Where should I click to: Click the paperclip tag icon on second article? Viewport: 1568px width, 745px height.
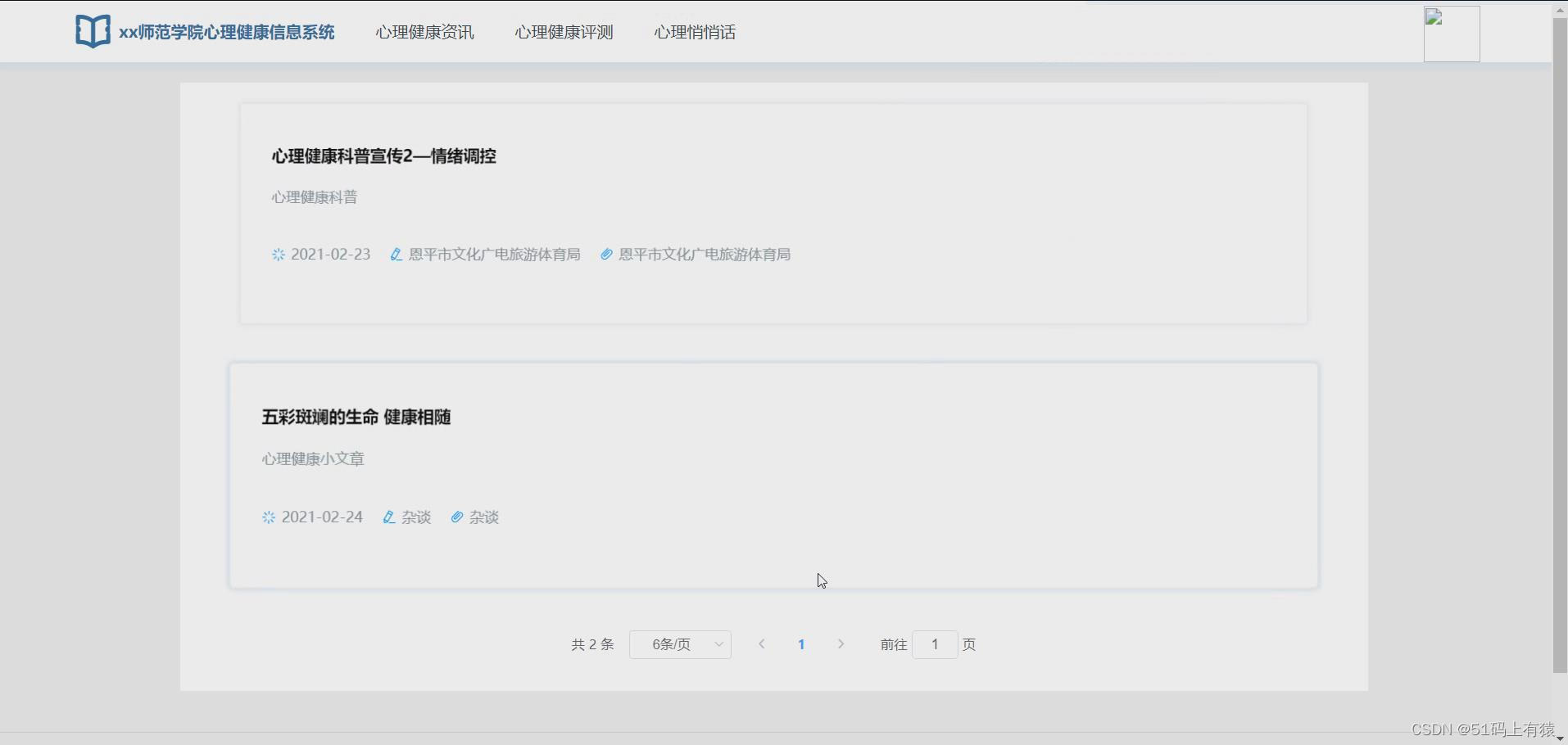coord(456,517)
